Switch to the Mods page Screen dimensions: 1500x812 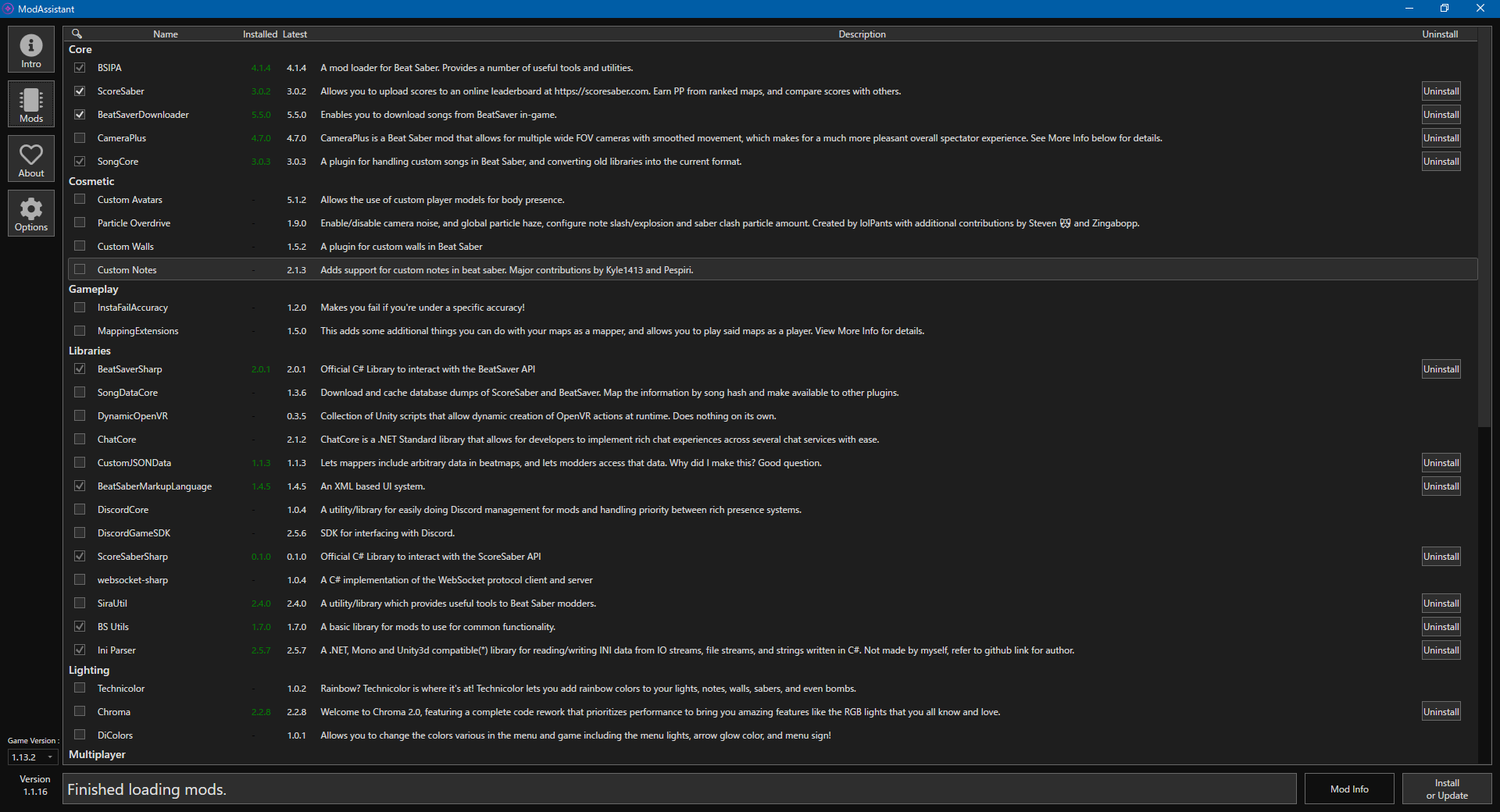[31, 104]
